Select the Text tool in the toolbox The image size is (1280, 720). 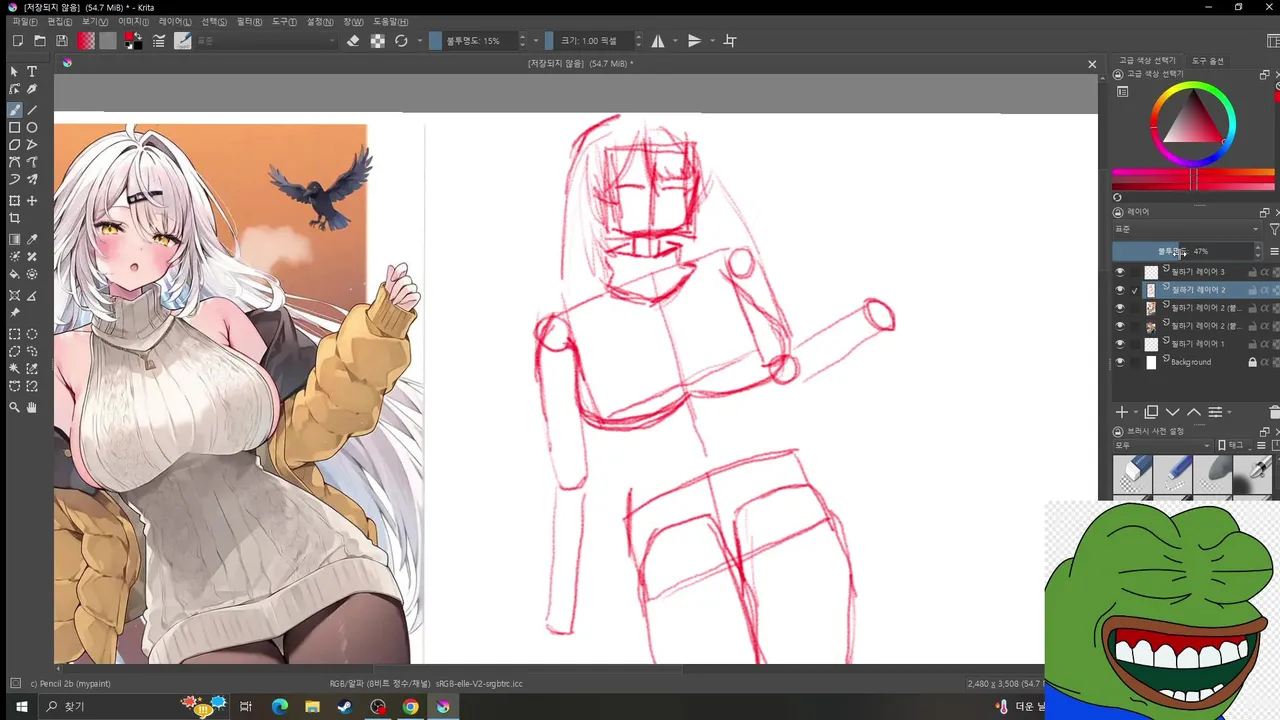click(32, 72)
